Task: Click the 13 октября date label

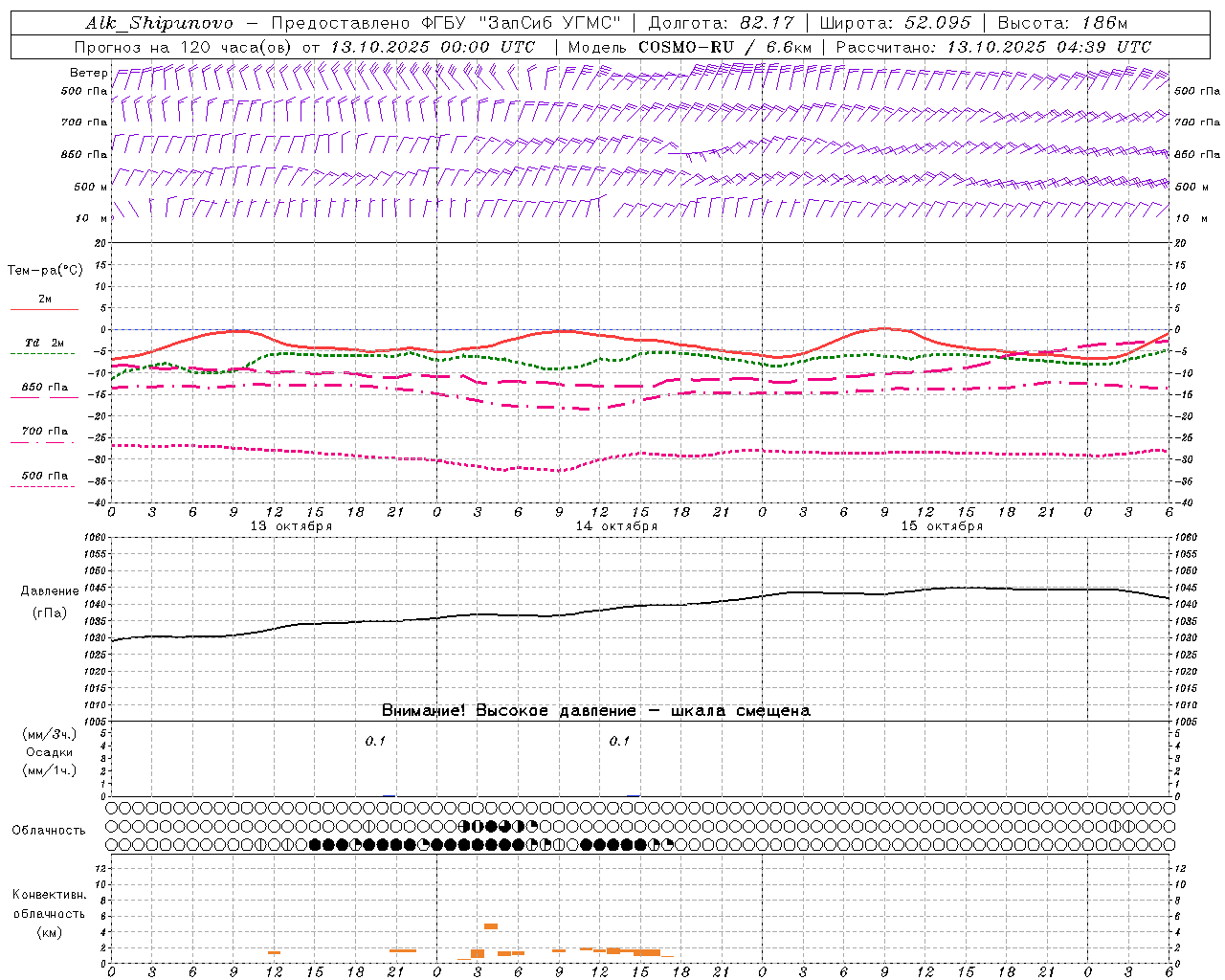Action: tap(291, 526)
